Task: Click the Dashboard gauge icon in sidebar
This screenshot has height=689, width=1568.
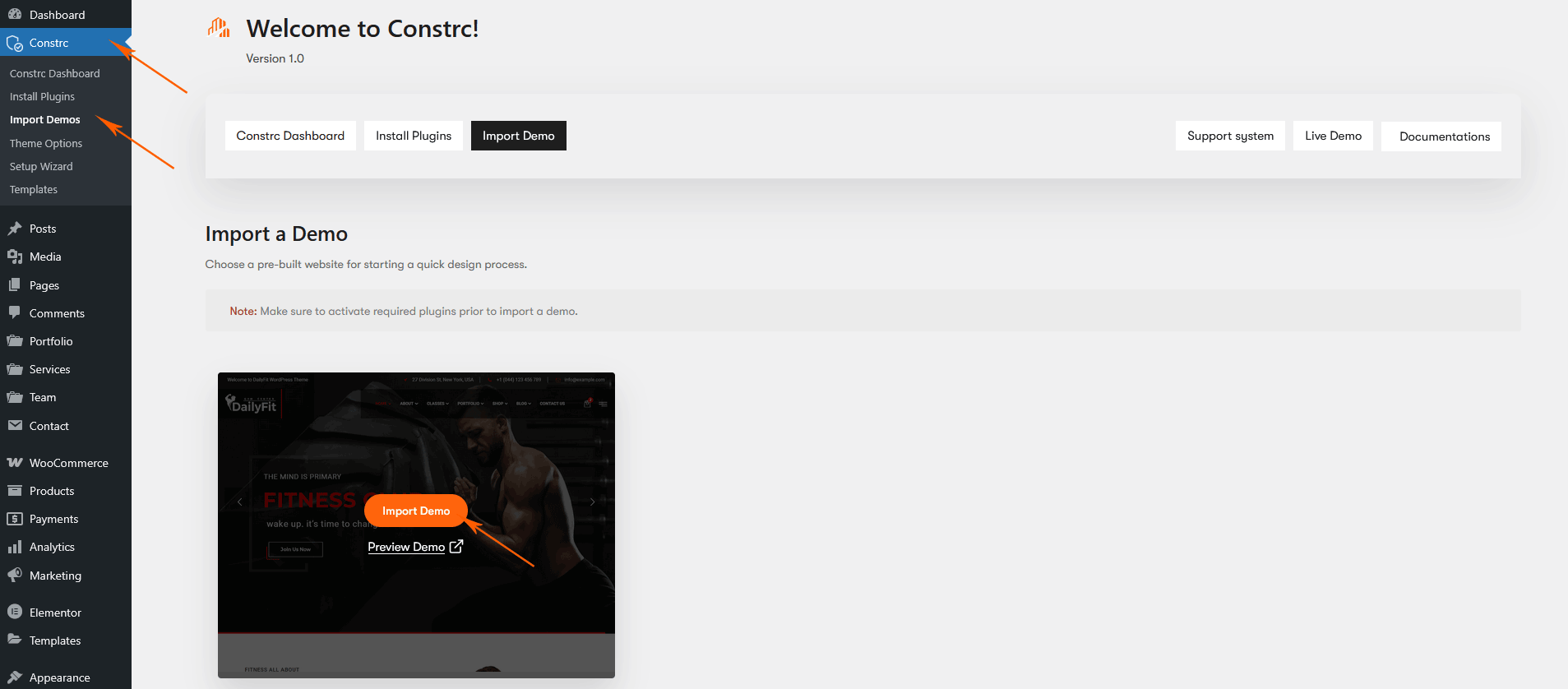Action: point(15,15)
